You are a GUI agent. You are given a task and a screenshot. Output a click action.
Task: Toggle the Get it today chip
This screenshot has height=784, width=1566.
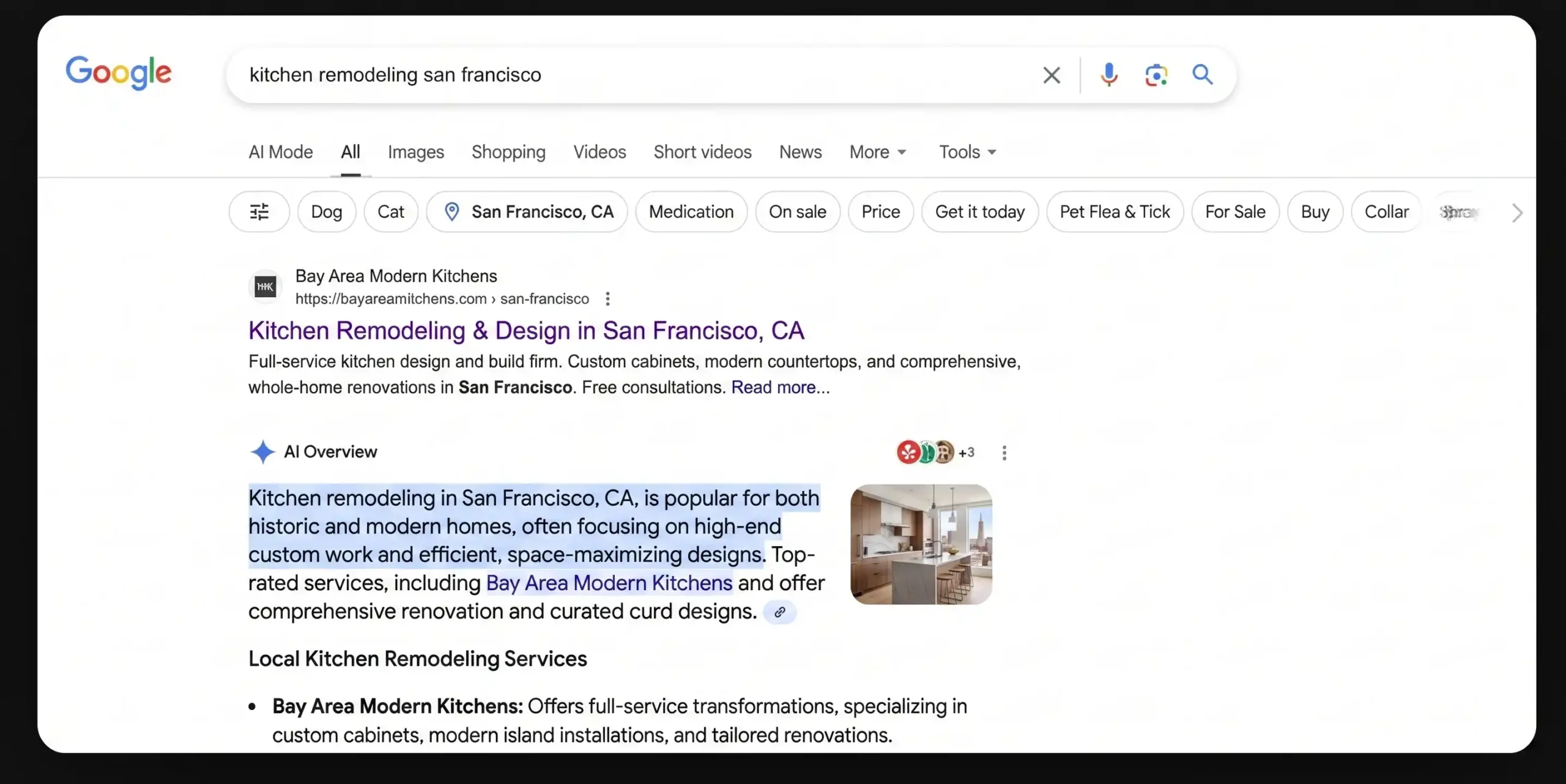point(980,212)
